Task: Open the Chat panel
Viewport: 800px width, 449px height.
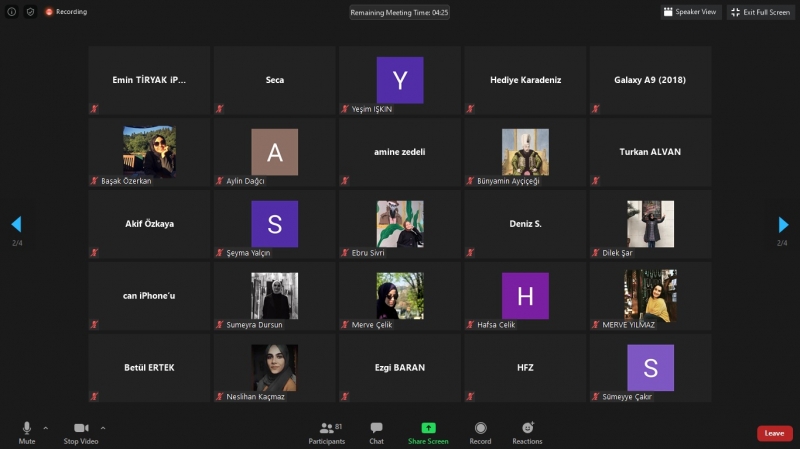Action: (x=376, y=428)
